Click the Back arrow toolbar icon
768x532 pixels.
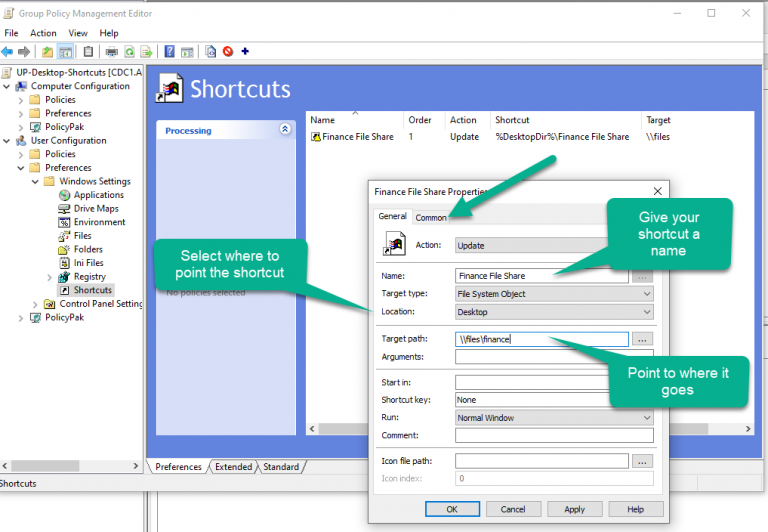7,51
